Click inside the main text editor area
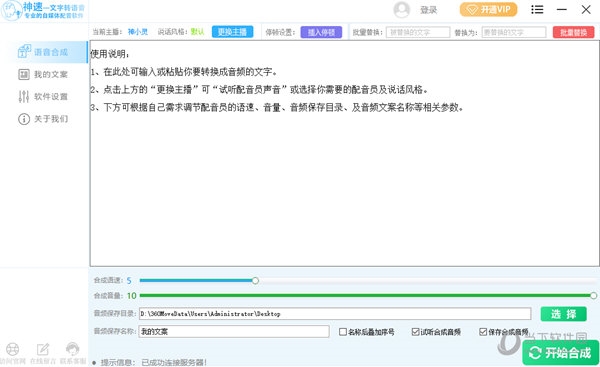 click(345, 153)
